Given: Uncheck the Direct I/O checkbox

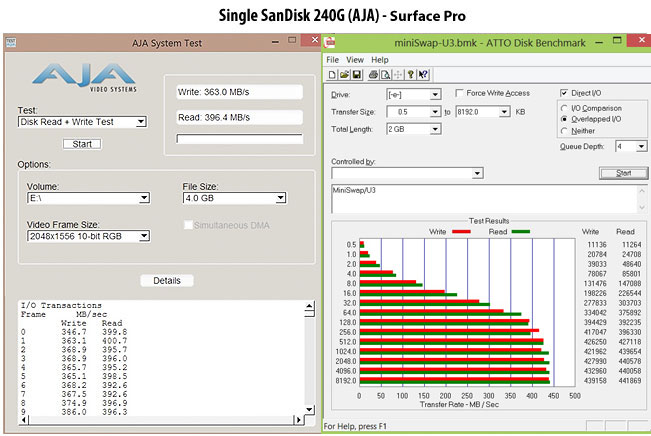Looking at the screenshot, I should (x=564, y=92).
